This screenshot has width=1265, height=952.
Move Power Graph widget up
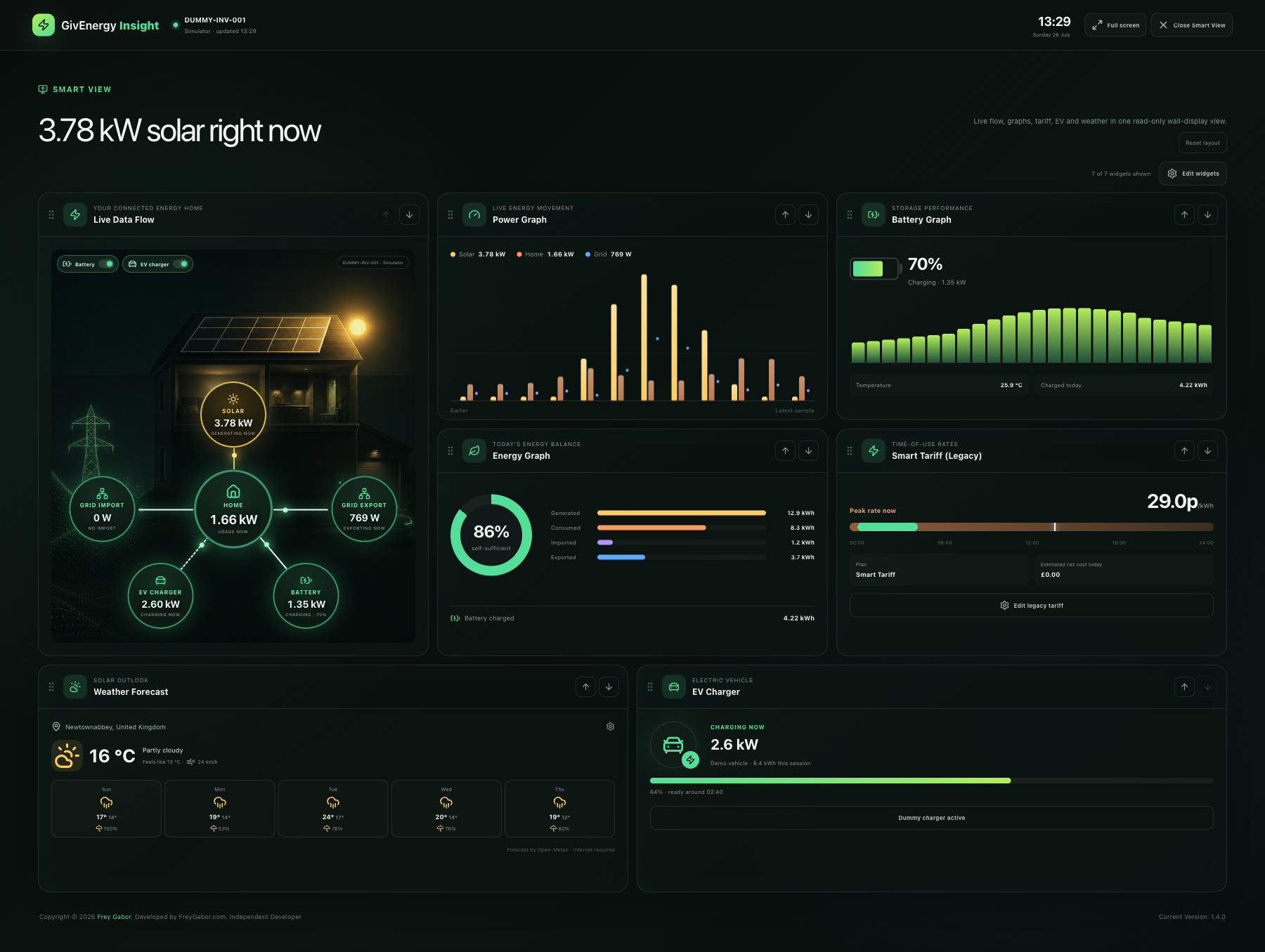pos(785,215)
